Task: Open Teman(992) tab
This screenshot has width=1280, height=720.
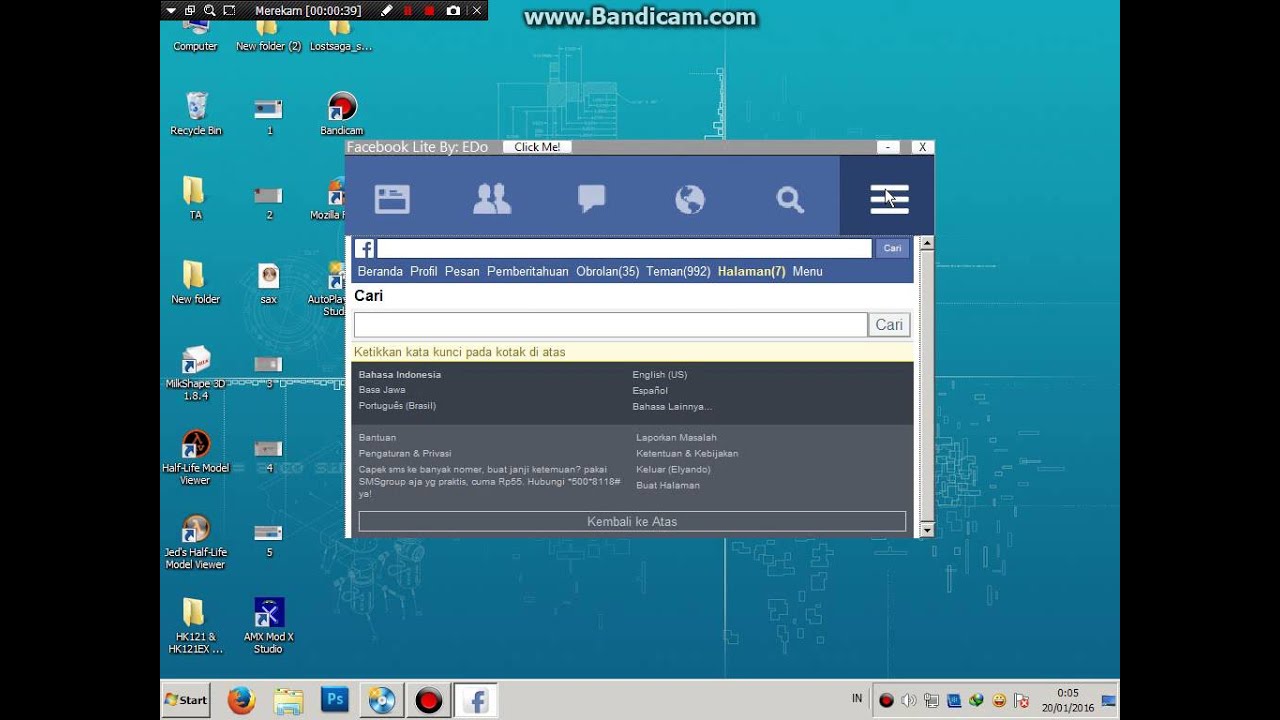Action: (678, 271)
